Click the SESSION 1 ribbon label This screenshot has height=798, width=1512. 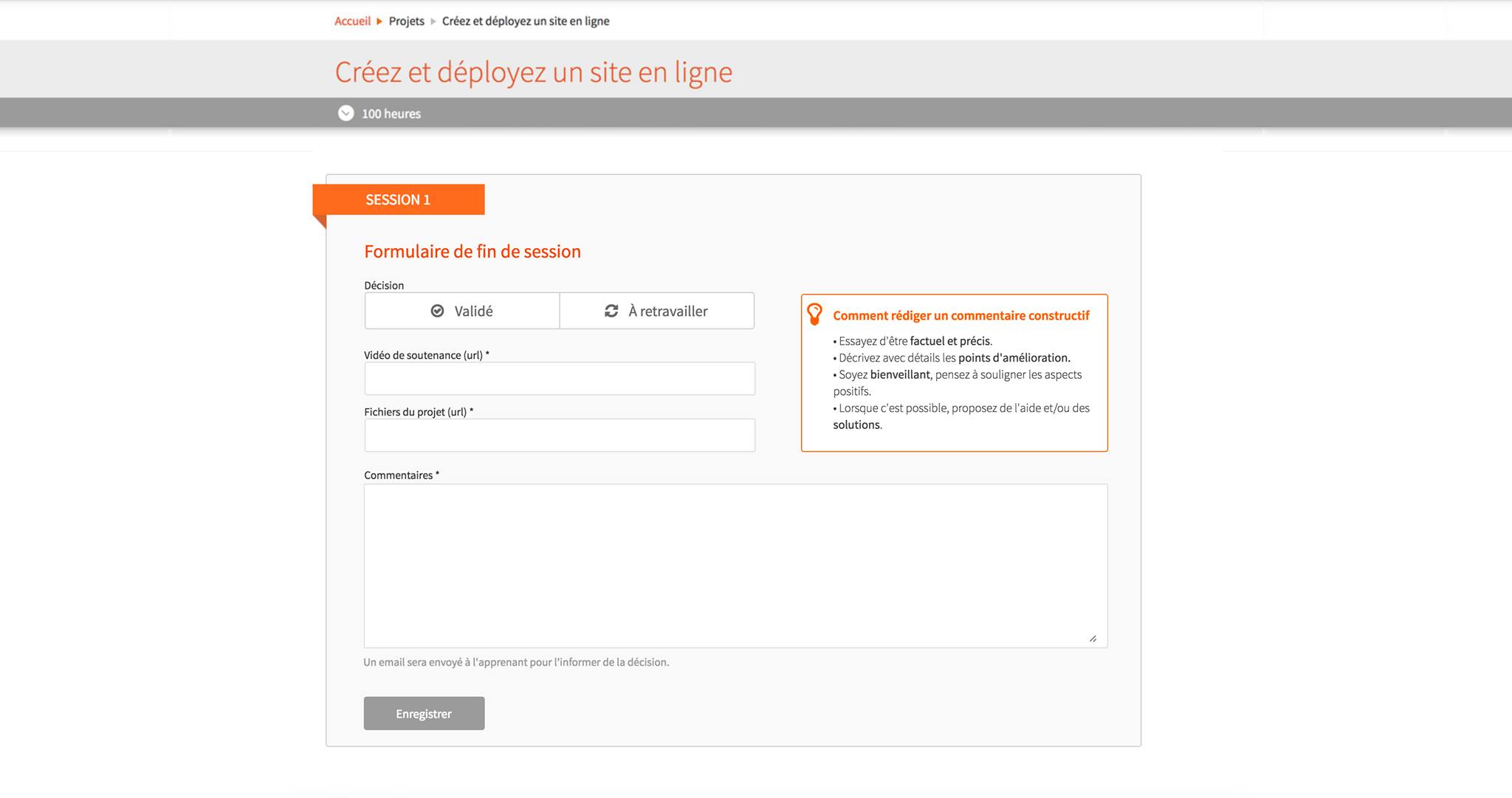coord(398,200)
